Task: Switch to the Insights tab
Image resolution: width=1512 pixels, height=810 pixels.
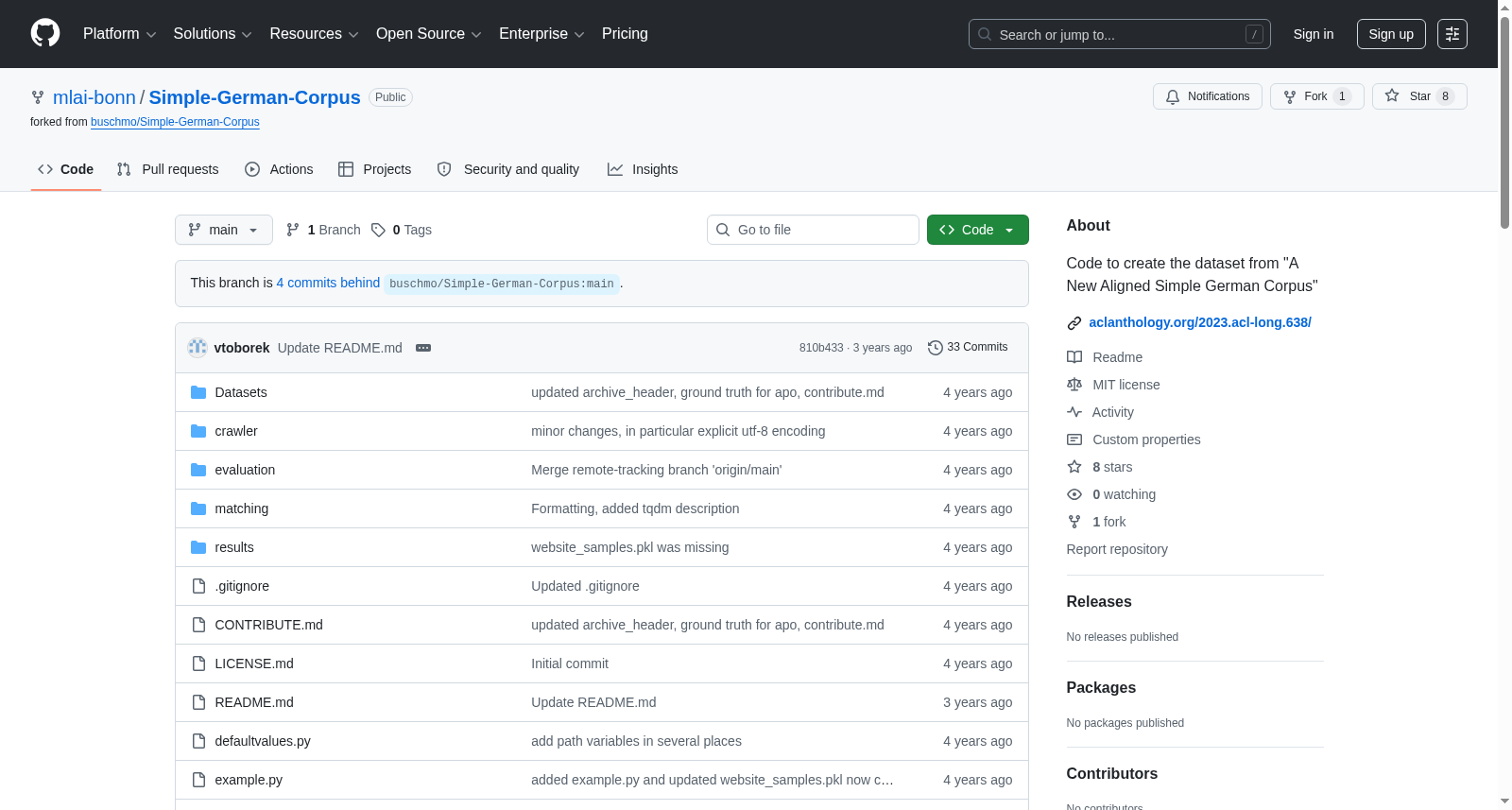Action: [x=643, y=169]
